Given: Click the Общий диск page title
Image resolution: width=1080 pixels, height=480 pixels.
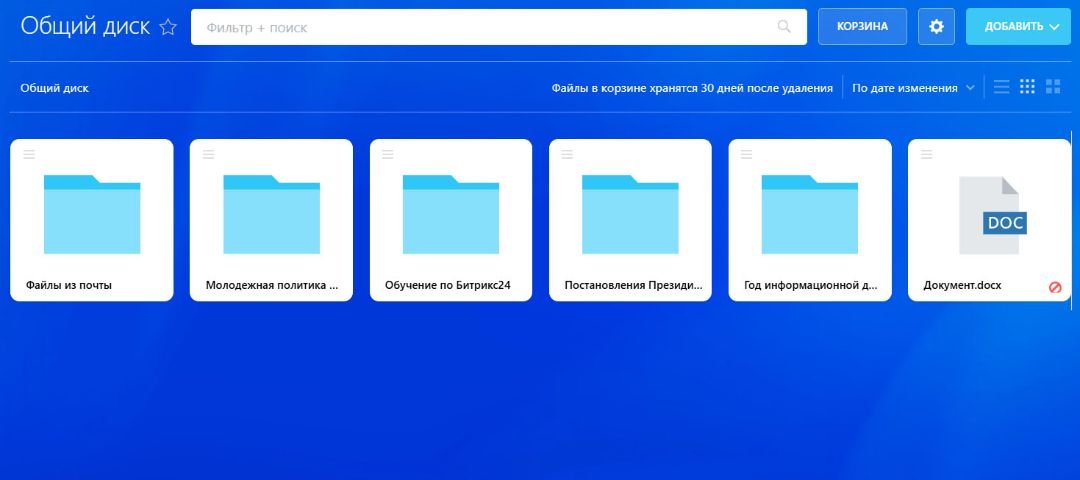Looking at the screenshot, I should point(85,26).
